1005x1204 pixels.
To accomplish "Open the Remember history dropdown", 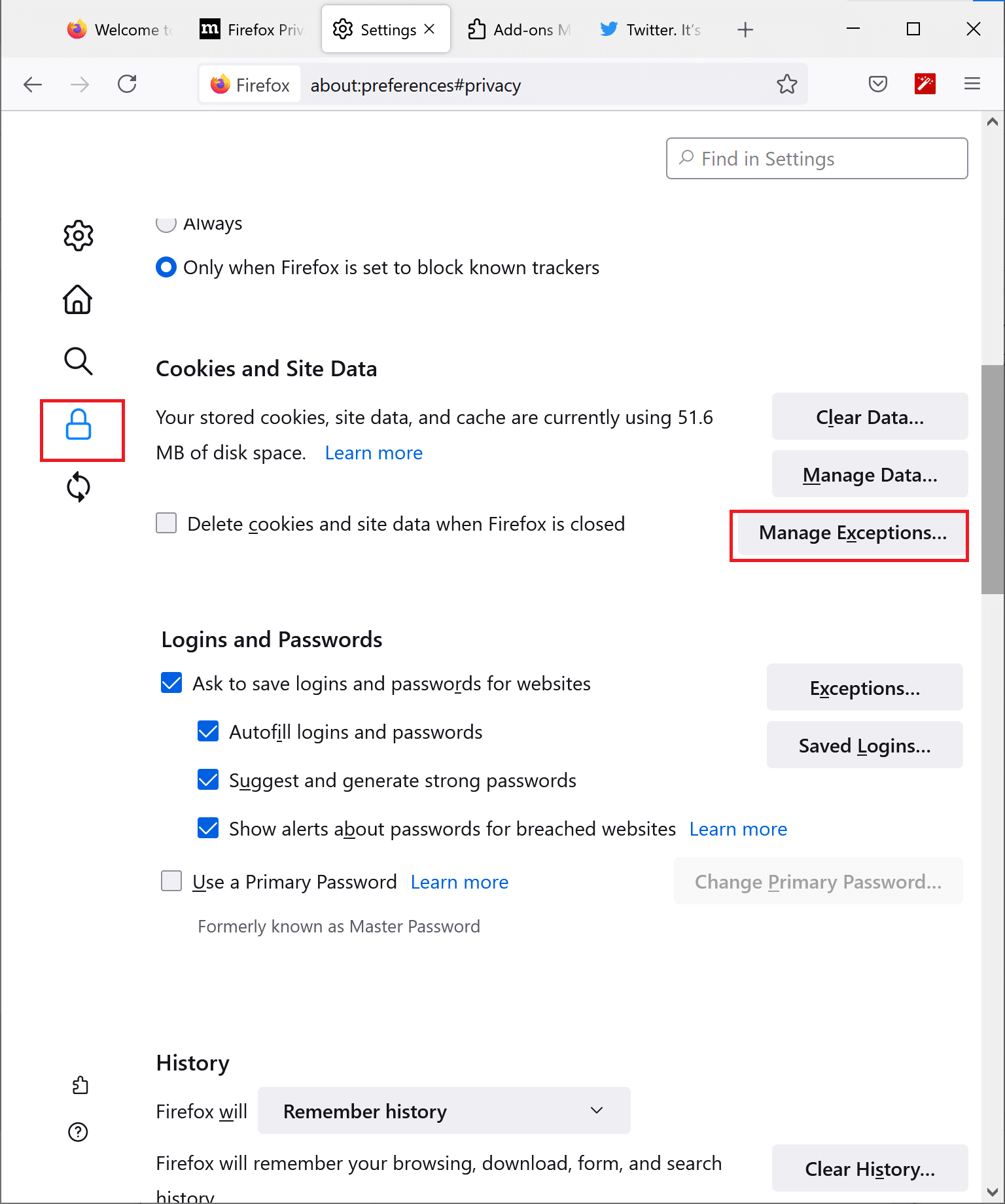I will click(x=444, y=1110).
